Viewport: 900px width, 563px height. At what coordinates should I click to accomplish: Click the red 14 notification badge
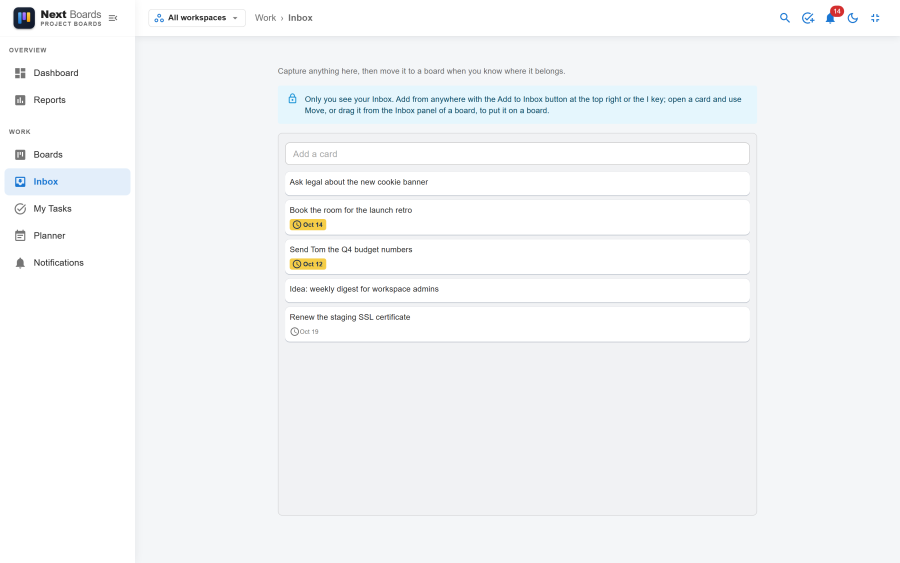click(x=837, y=11)
